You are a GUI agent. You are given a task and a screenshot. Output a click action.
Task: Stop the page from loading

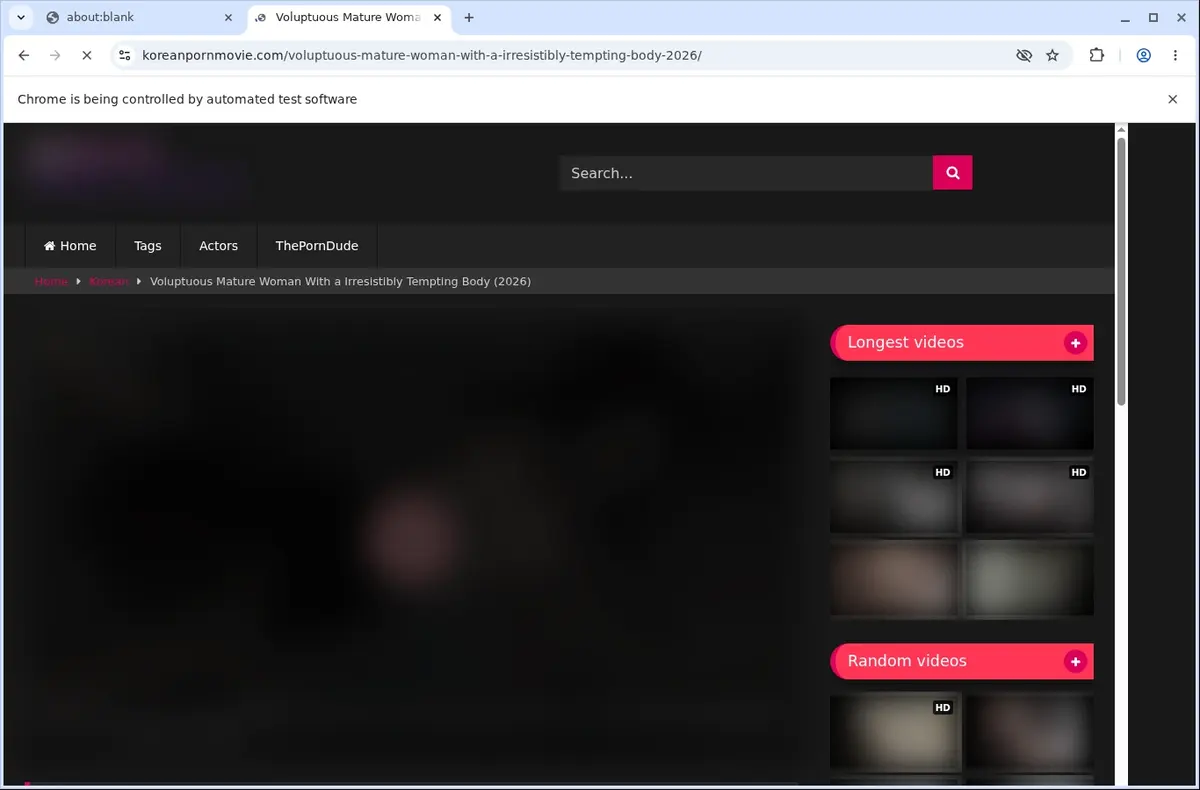click(x=86, y=56)
